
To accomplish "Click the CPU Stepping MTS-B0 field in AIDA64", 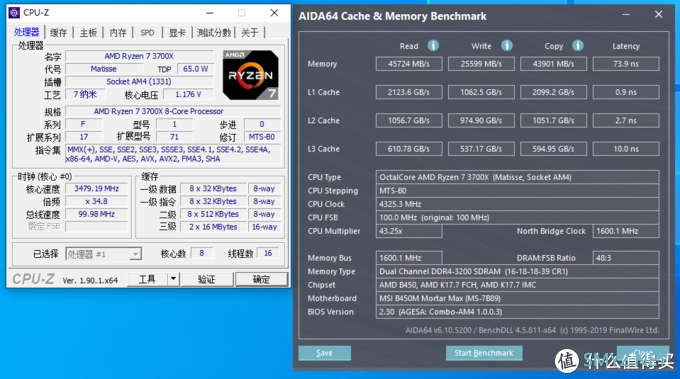I will point(517,190).
